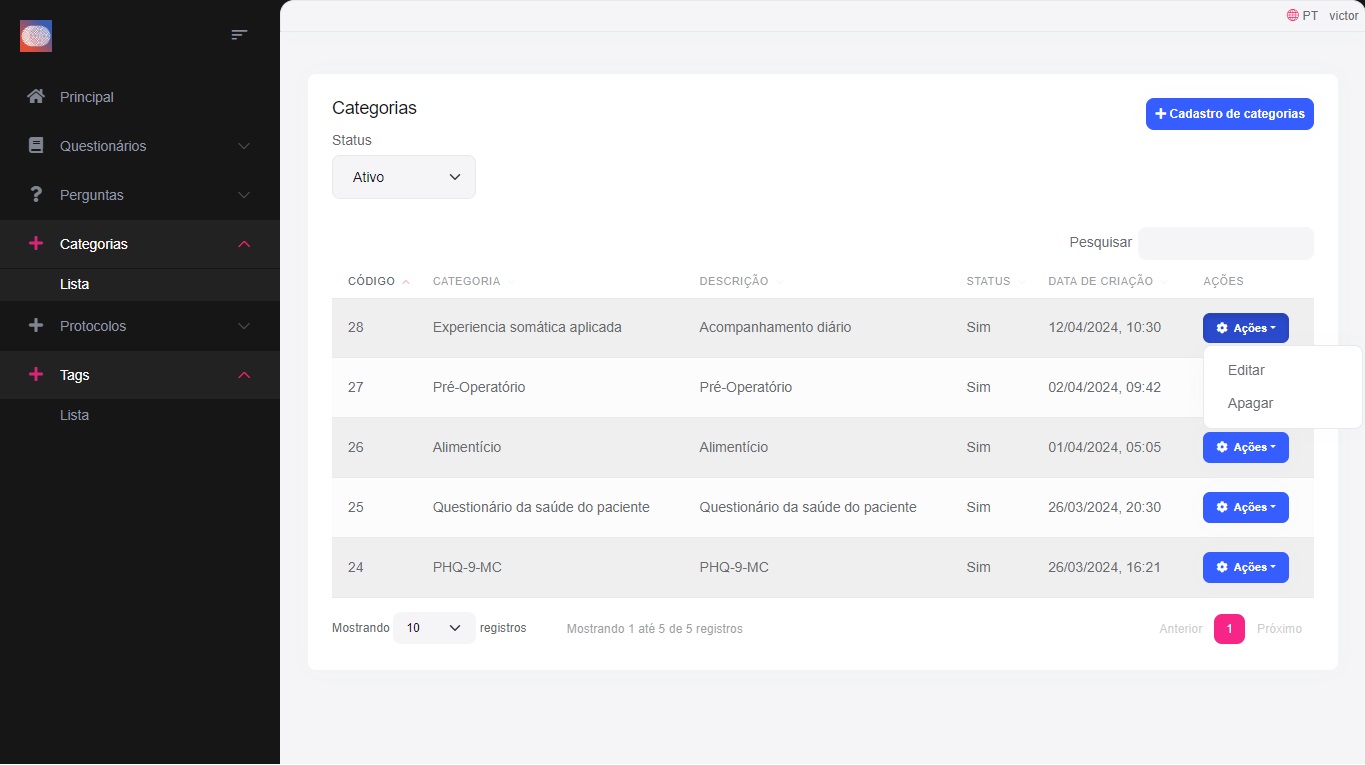
Task: Open the records per page dropdown
Action: click(x=434, y=628)
